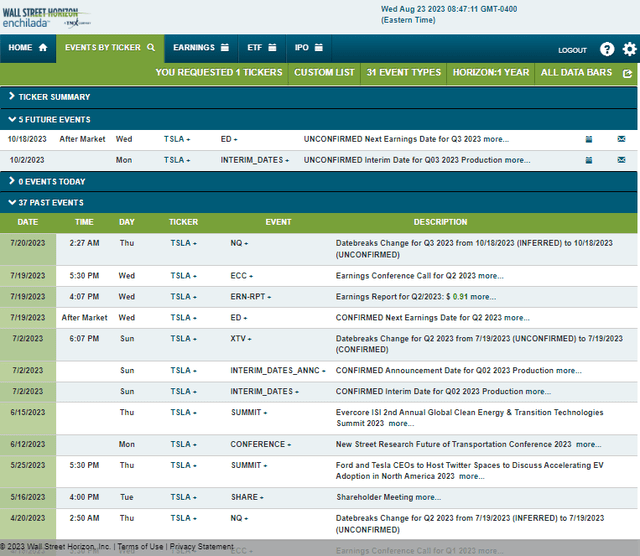Viewport: 640px width, 556px height.
Task: Sort by the EVENT column header
Action: tap(278, 222)
